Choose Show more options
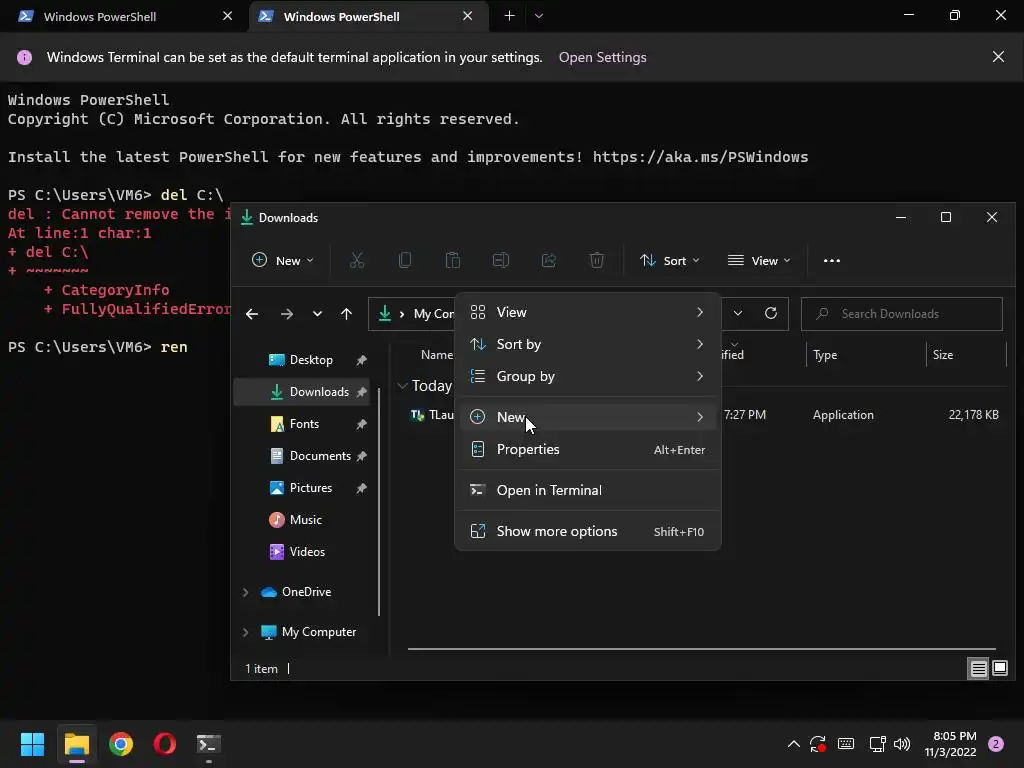Viewport: 1024px width, 768px height. pos(588,531)
